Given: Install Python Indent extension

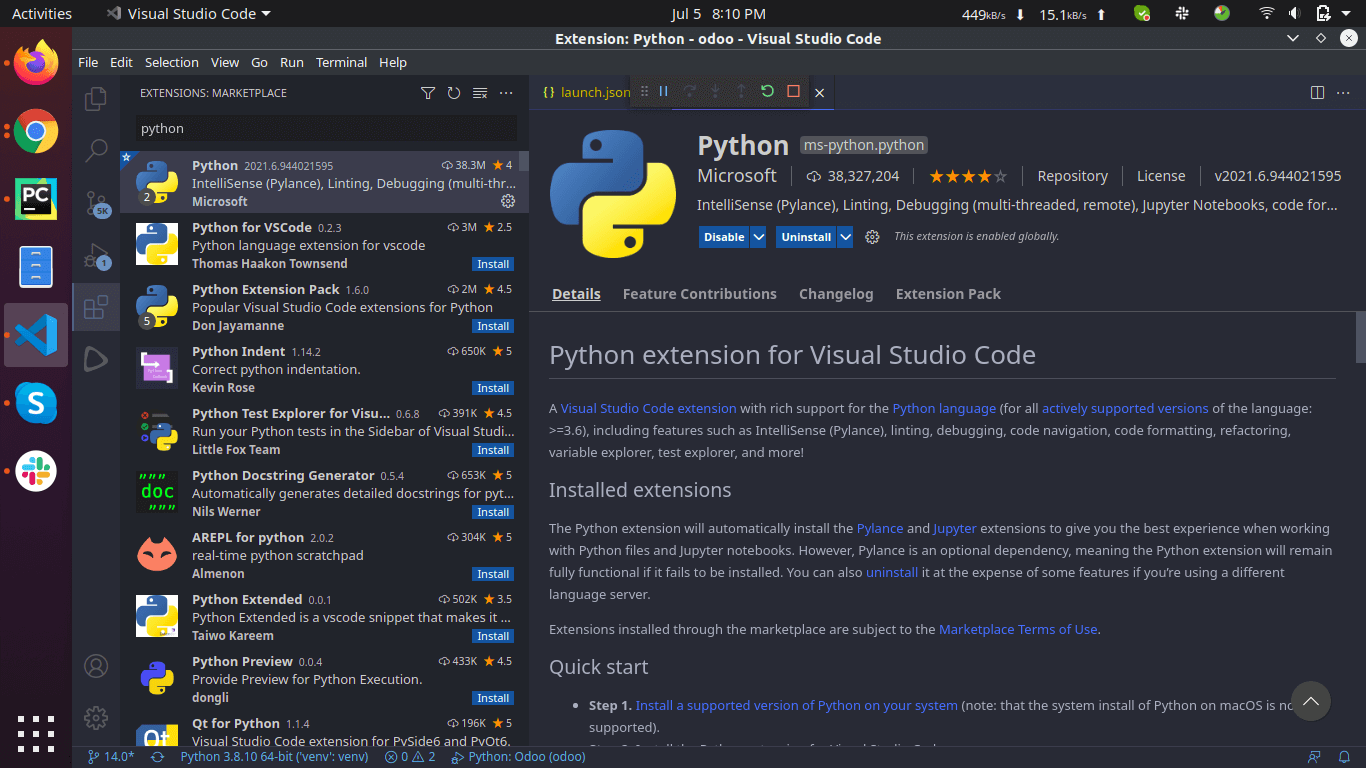Looking at the screenshot, I should coord(493,388).
